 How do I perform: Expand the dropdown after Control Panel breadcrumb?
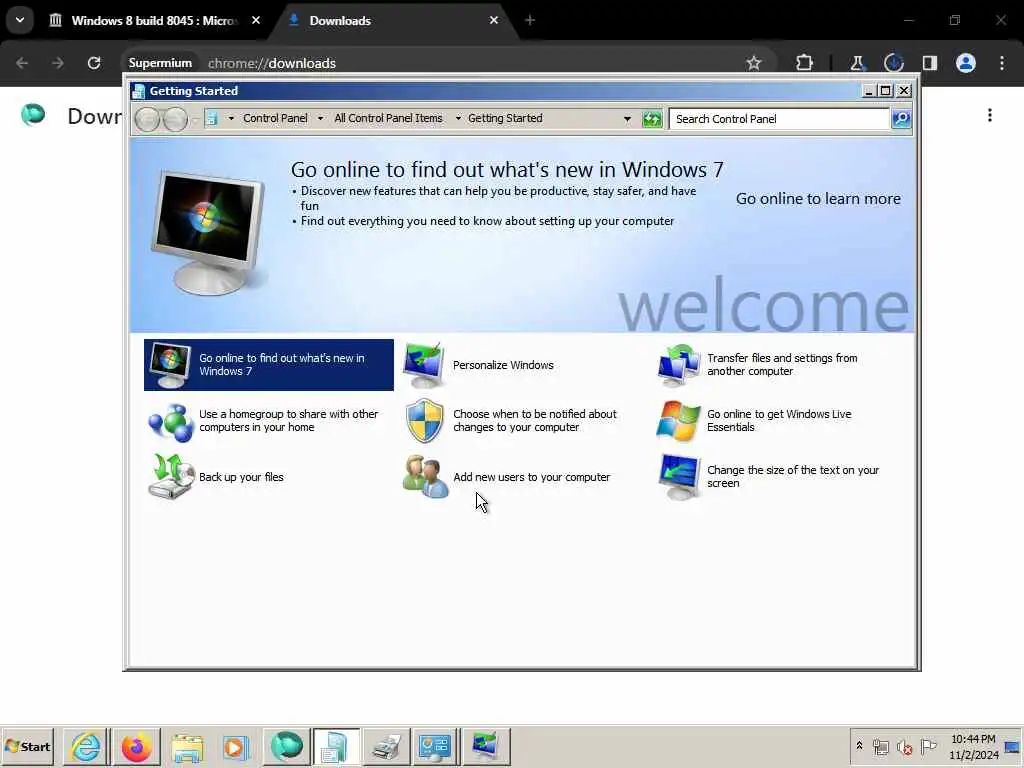320,119
